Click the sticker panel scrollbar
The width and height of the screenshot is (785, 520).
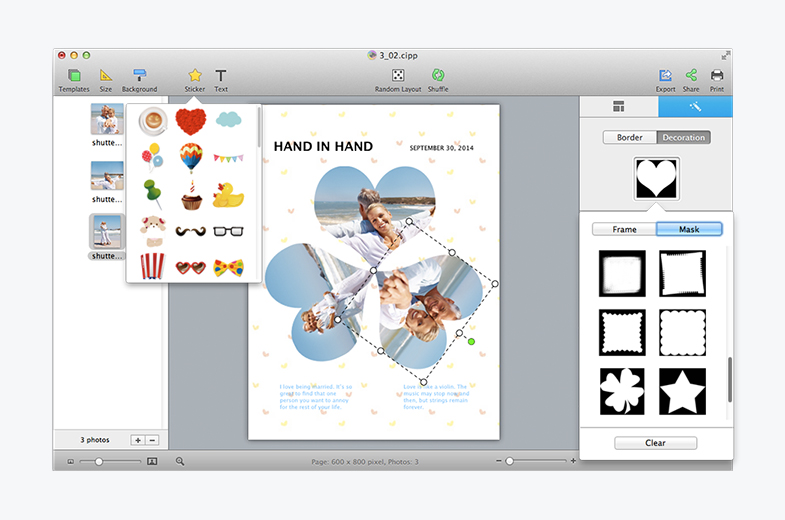click(x=259, y=128)
